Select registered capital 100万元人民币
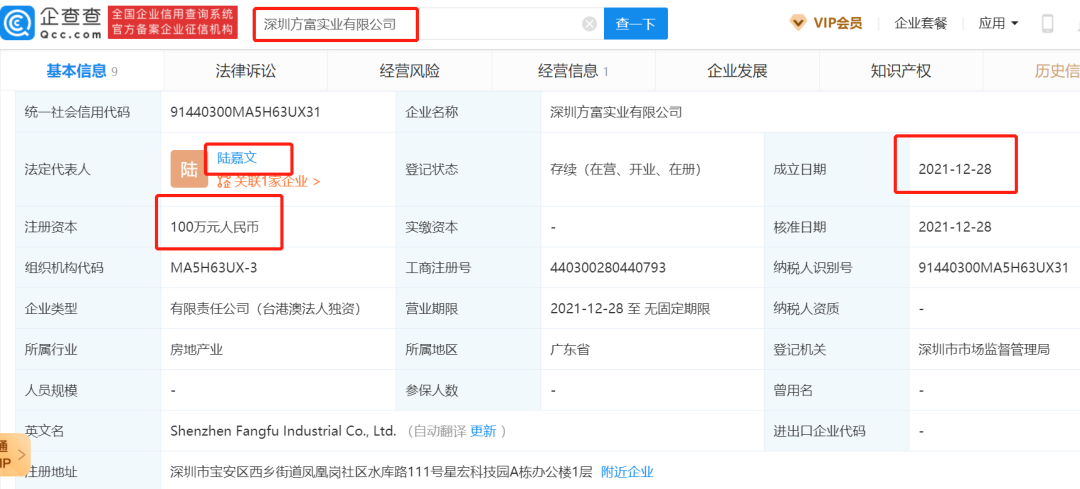Image resolution: width=1080 pixels, height=489 pixels. click(215, 227)
